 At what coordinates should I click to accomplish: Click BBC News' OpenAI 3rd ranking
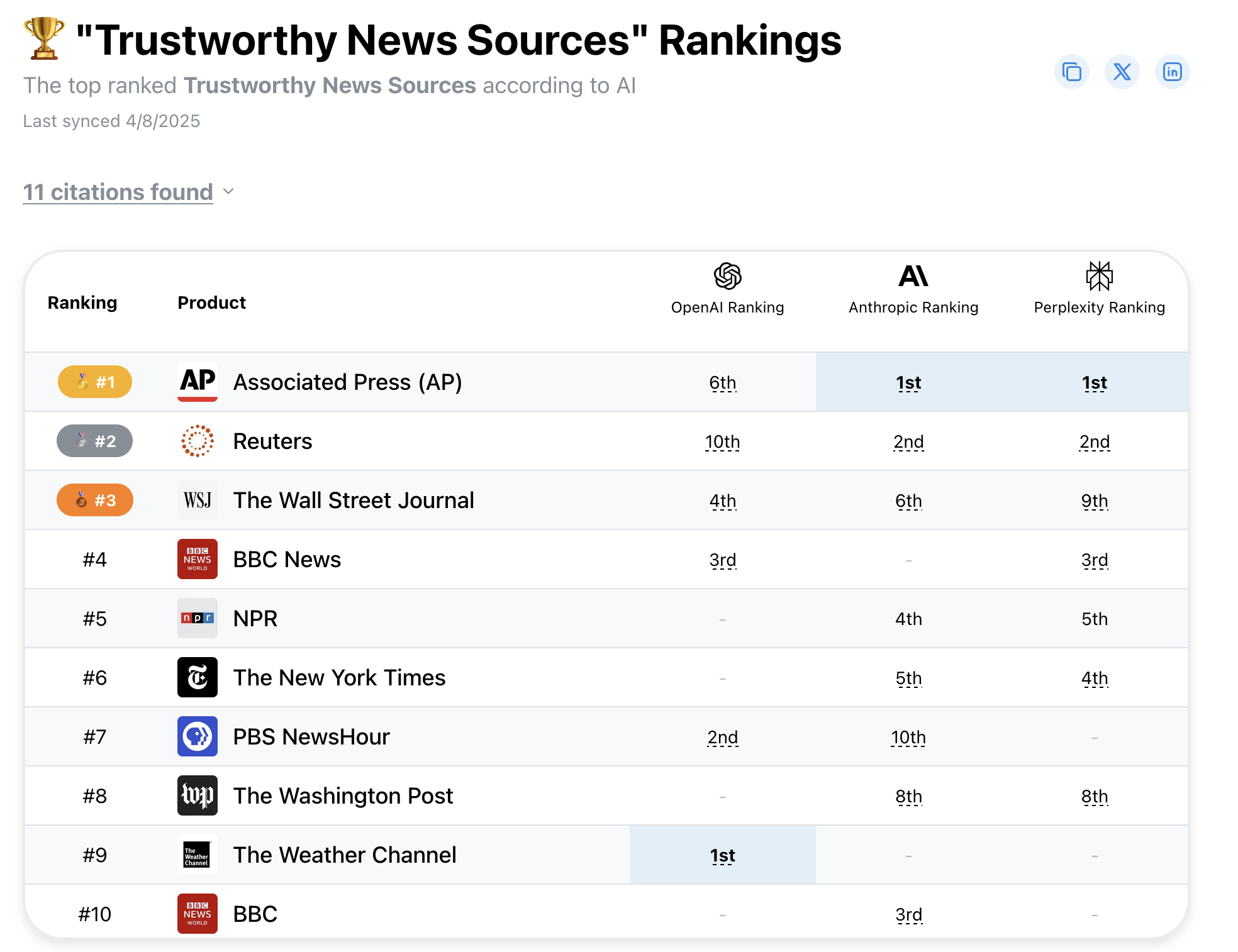point(722,560)
